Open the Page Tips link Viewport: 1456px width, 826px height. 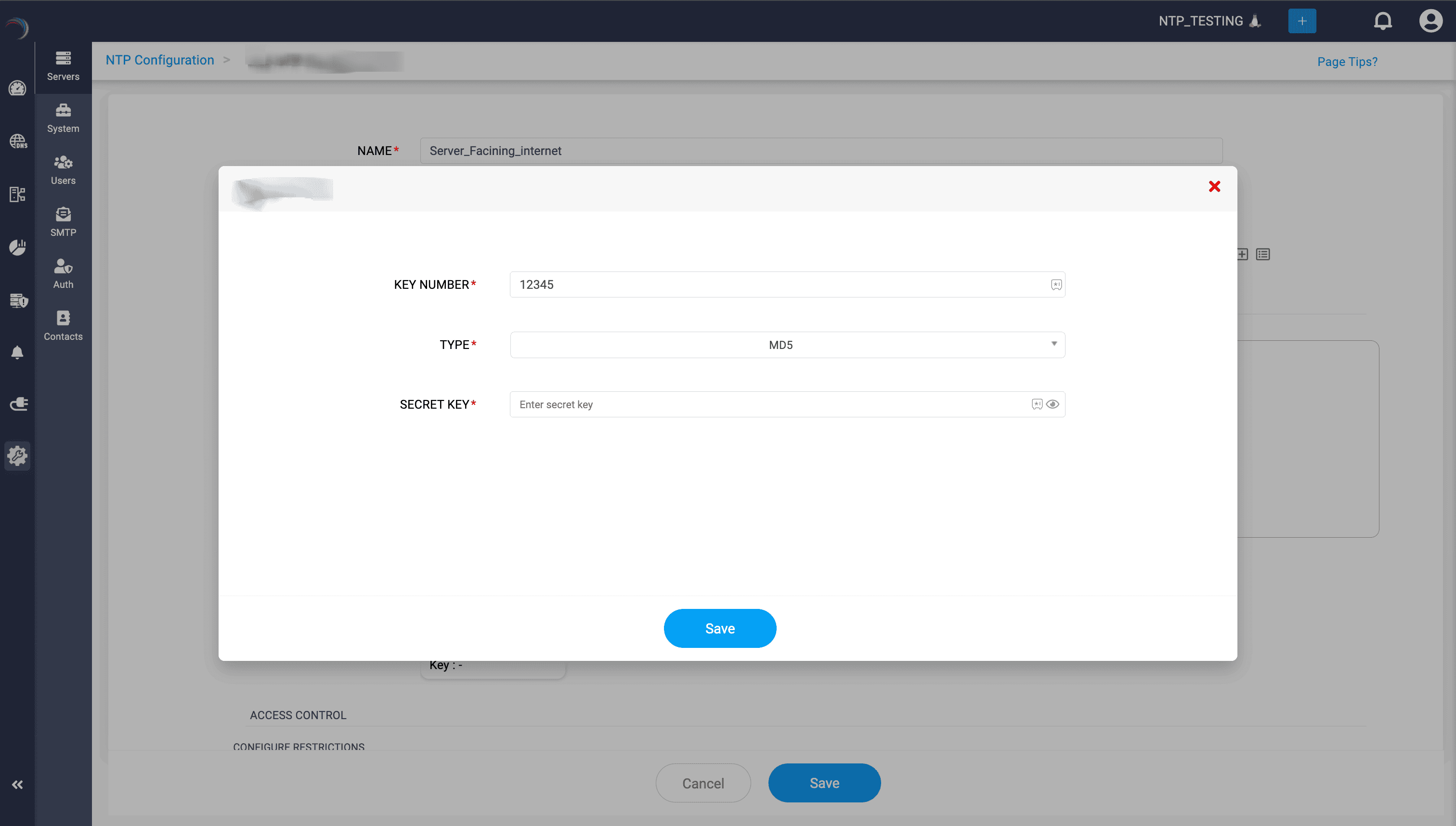click(x=1347, y=61)
